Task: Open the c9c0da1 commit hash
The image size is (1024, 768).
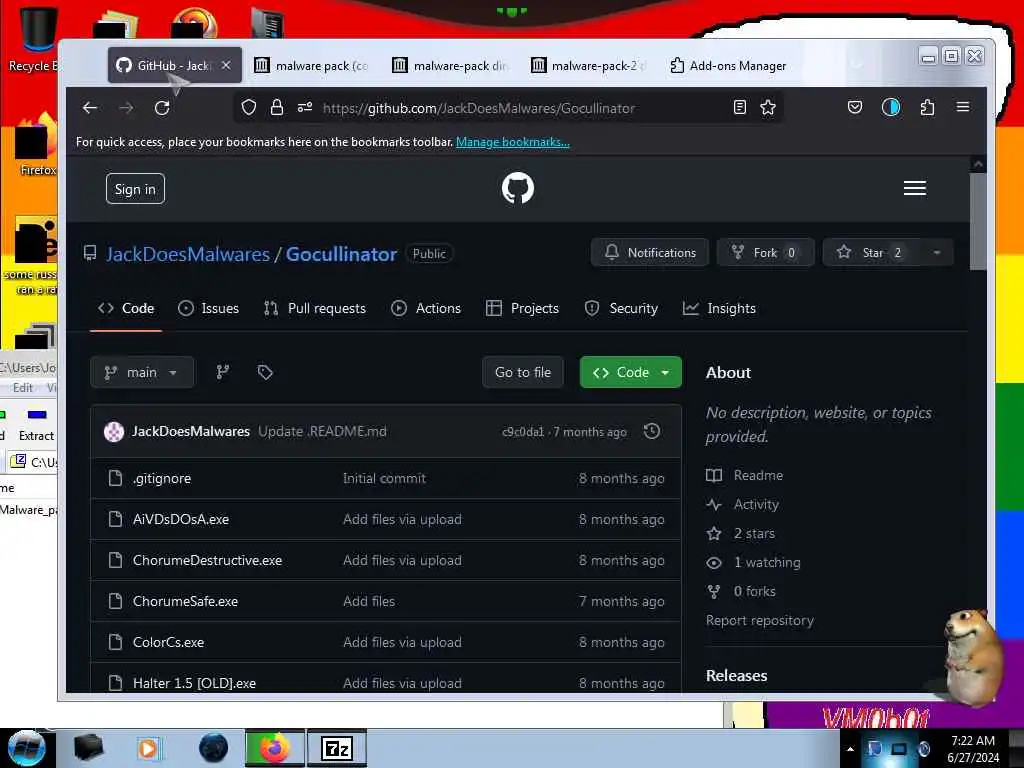Action: (522, 432)
